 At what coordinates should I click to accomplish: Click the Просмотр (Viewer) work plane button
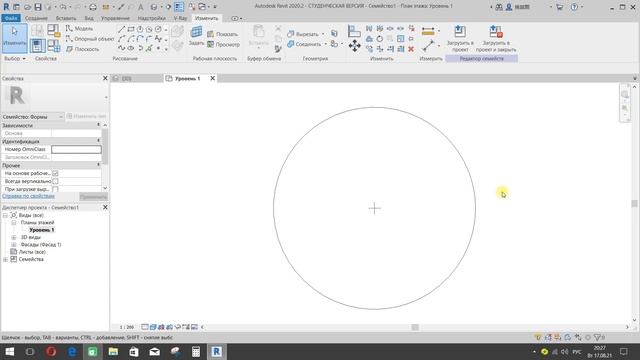pos(223,44)
